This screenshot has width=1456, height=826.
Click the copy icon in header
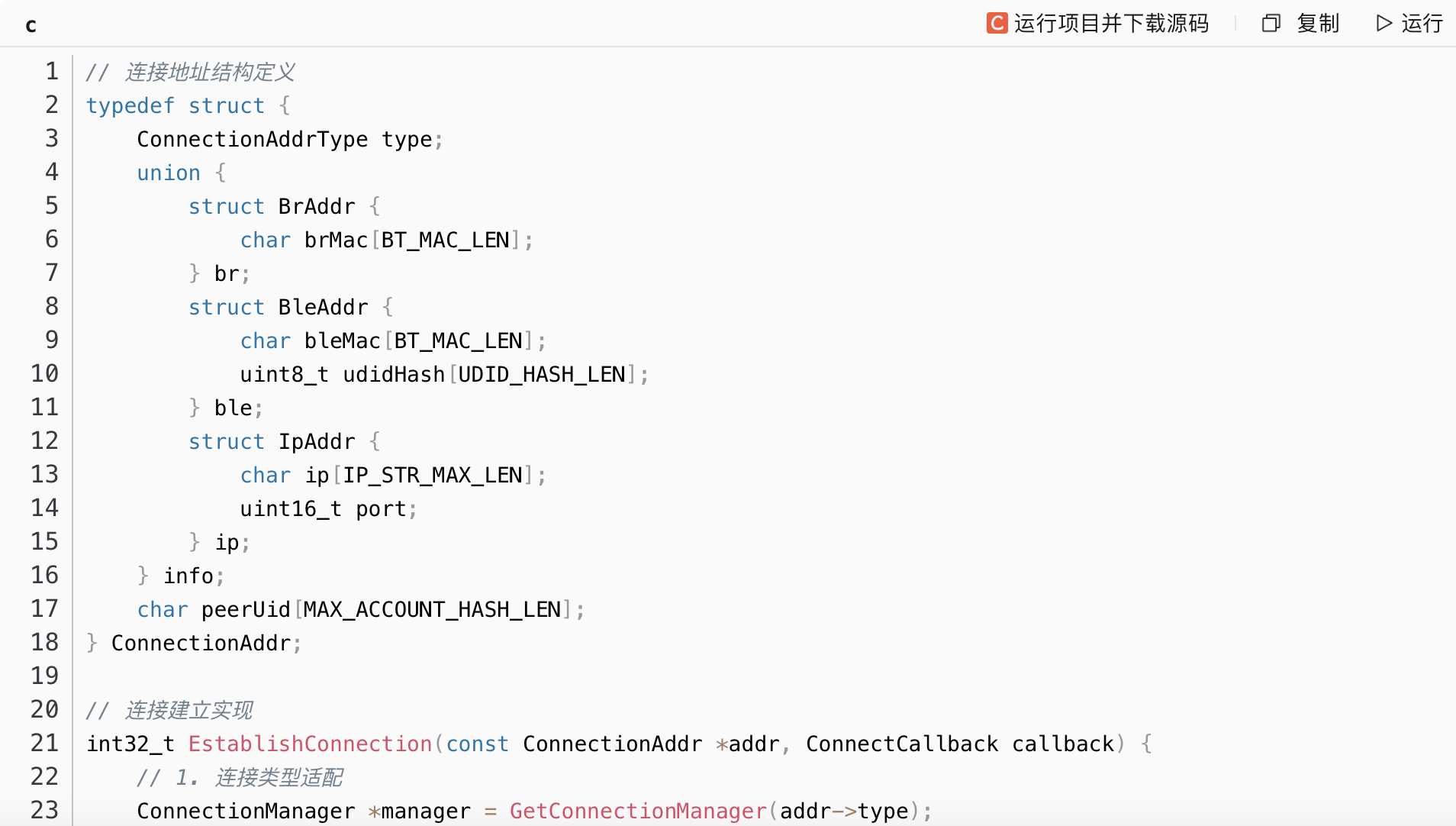click(1271, 24)
